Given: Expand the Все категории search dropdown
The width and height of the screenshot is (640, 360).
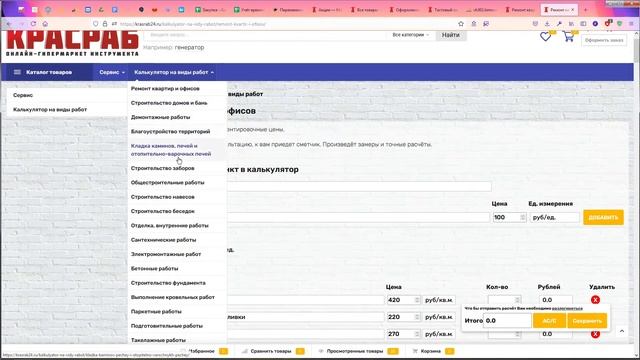Looking at the screenshot, I should pos(411,35).
